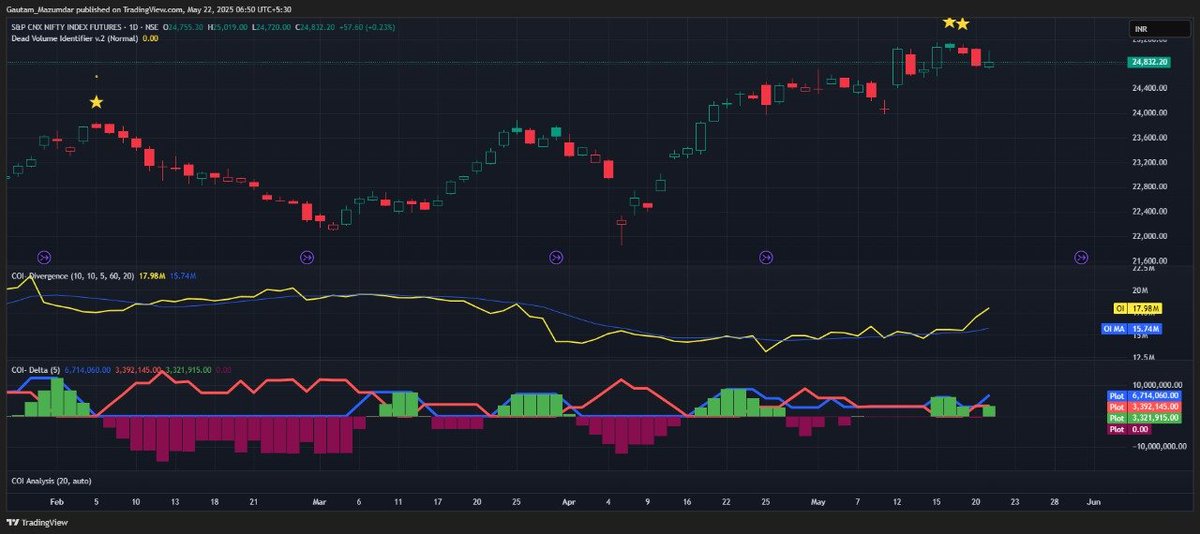This screenshot has height=534, width=1200.
Task: Click the maroon Plot 0.00 axis label
Action: click(x=1129, y=428)
